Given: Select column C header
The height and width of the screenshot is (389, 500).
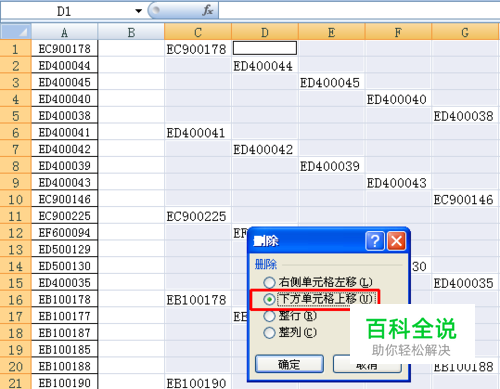Looking at the screenshot, I should (198, 32).
